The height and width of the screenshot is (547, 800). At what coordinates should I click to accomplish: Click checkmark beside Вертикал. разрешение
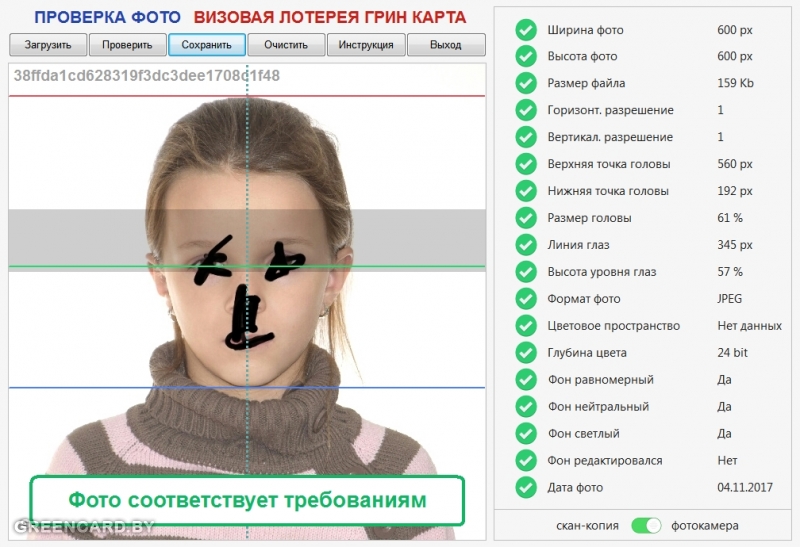(x=526, y=137)
